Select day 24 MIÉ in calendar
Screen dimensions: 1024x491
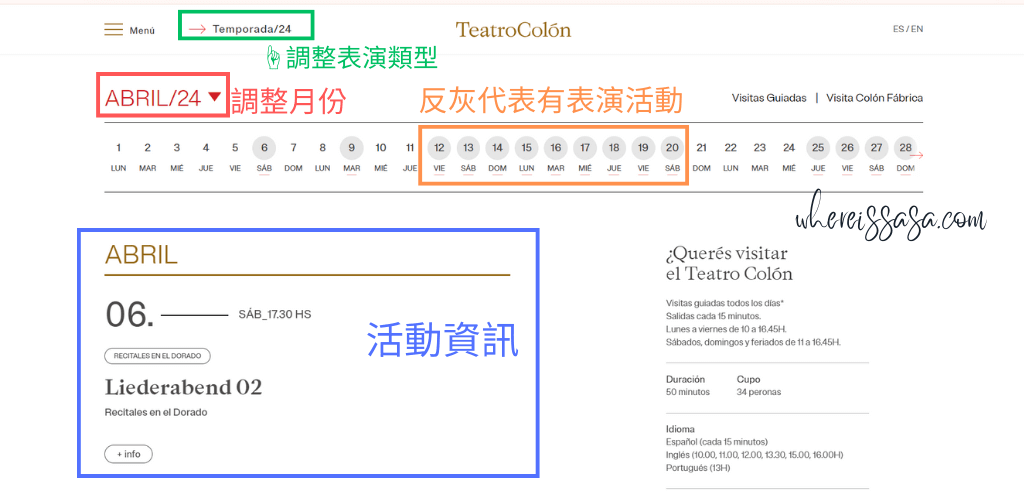789,157
